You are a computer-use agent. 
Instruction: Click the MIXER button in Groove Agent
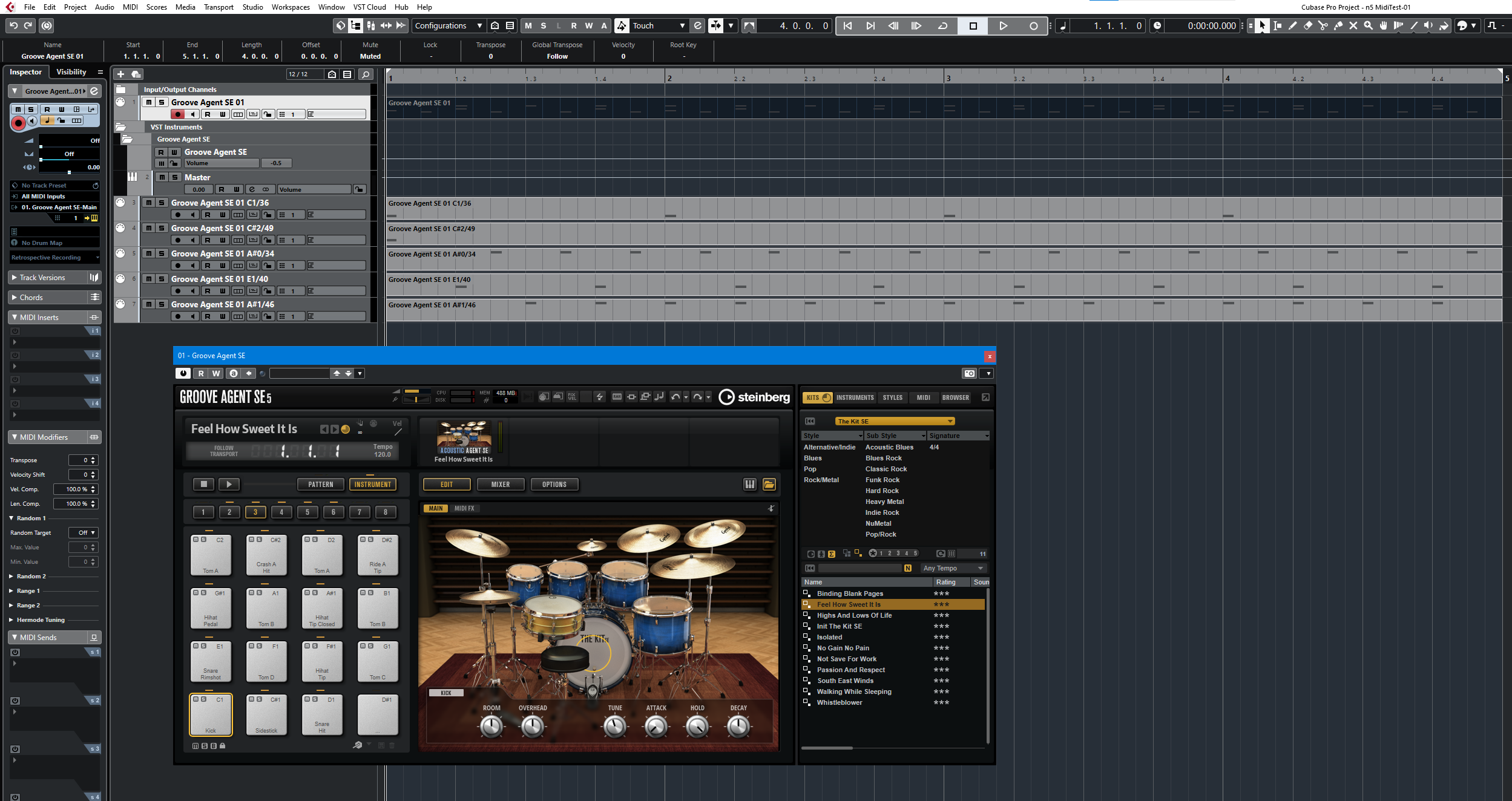coord(500,484)
